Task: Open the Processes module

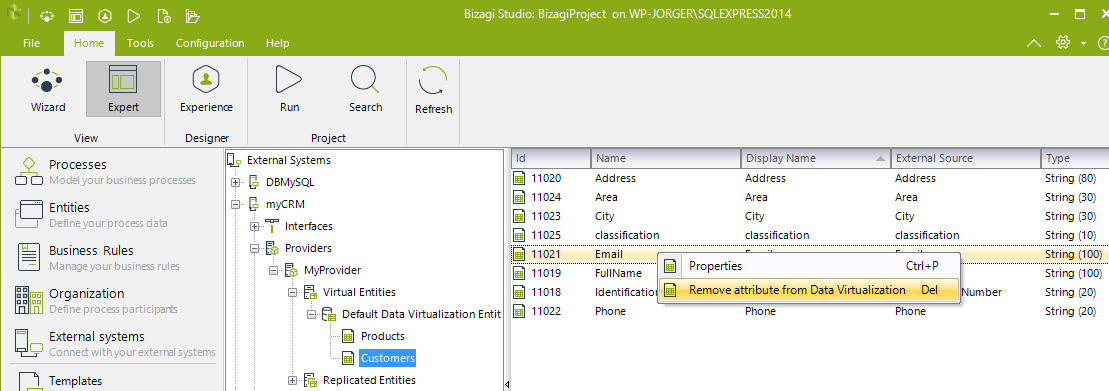Action: [x=113, y=172]
